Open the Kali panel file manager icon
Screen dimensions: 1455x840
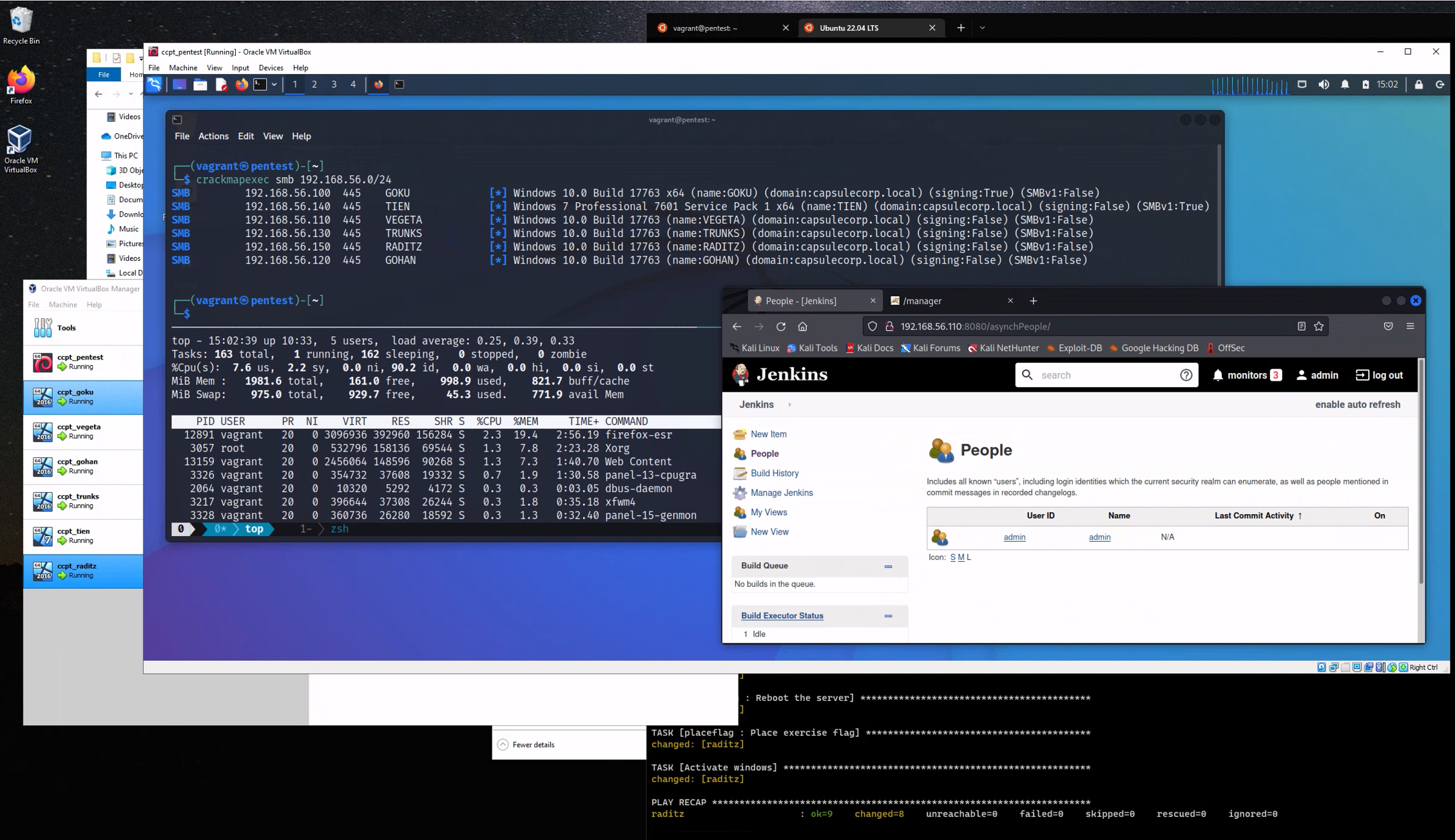(200, 84)
